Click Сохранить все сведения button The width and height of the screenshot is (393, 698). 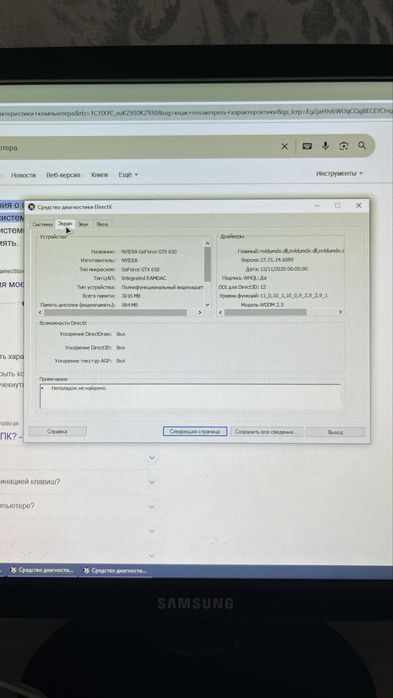tap(267, 432)
